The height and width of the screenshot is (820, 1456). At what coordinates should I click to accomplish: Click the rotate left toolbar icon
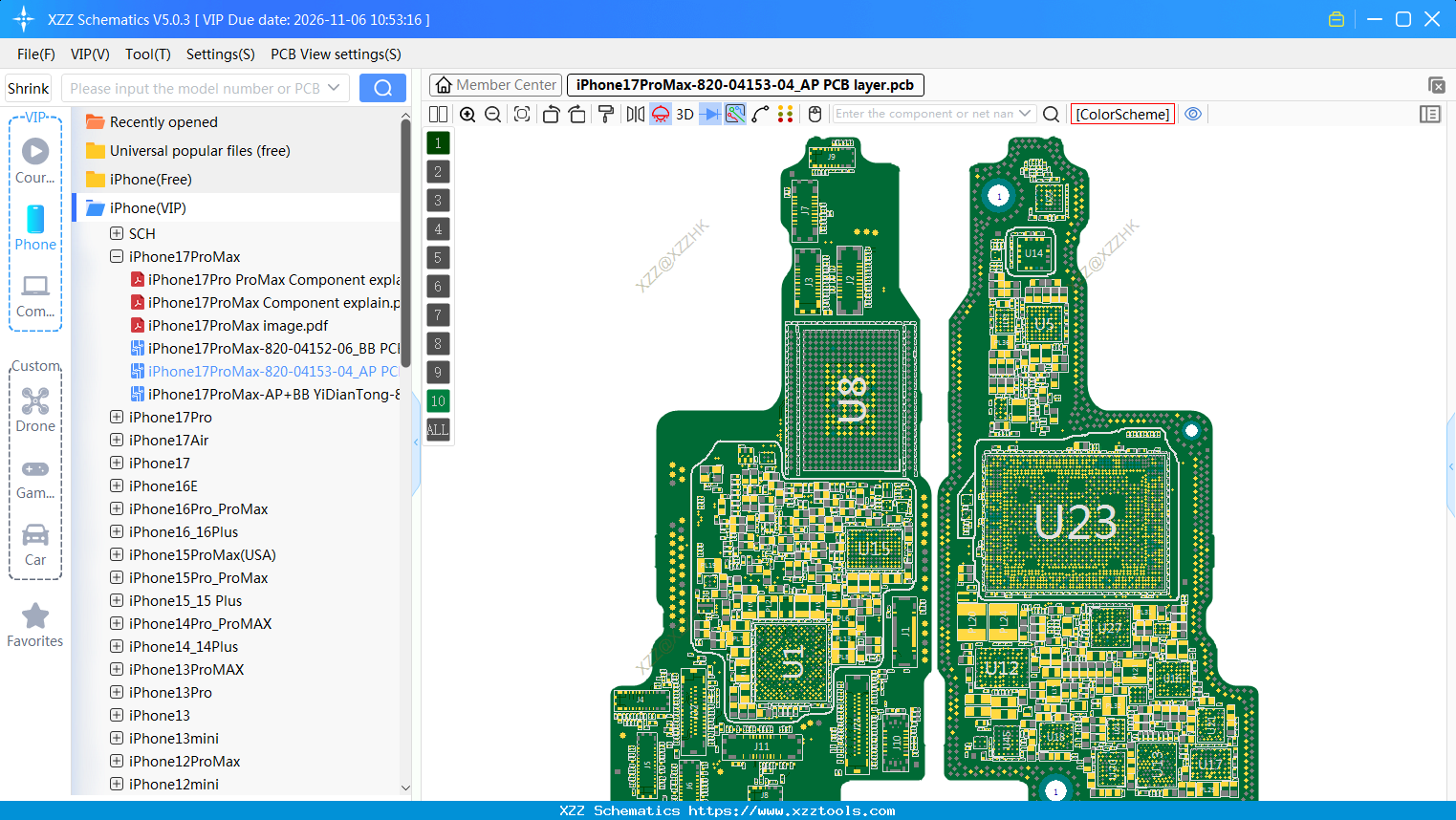[551, 114]
